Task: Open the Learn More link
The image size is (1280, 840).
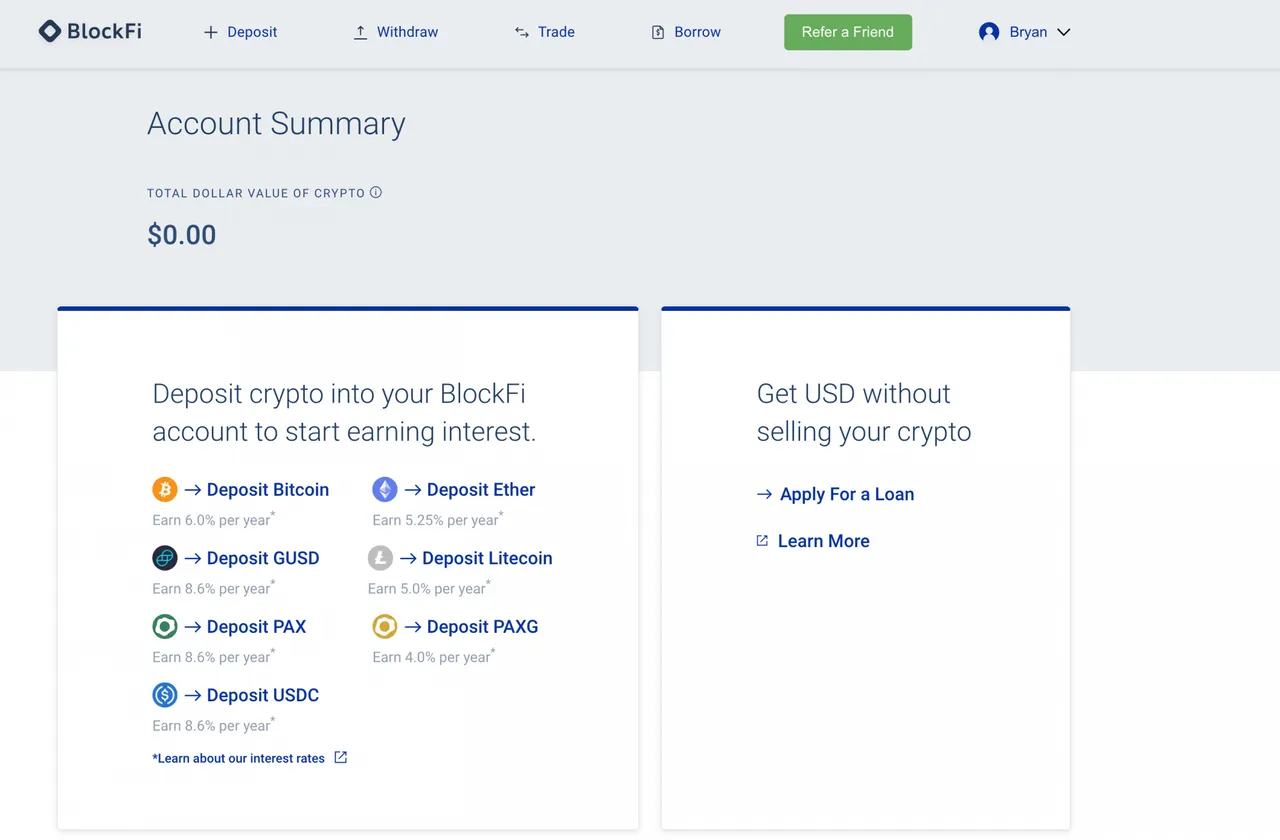Action: (x=824, y=541)
